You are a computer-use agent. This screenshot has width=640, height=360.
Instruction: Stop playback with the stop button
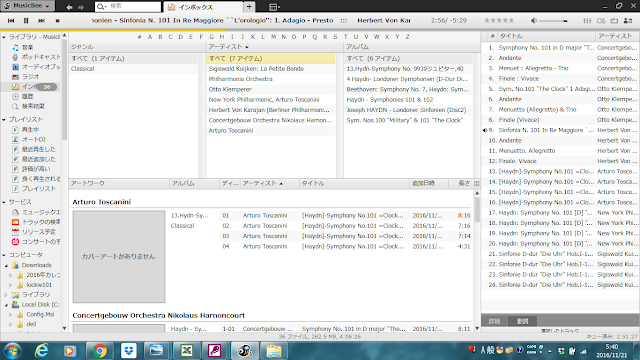pos(58,20)
